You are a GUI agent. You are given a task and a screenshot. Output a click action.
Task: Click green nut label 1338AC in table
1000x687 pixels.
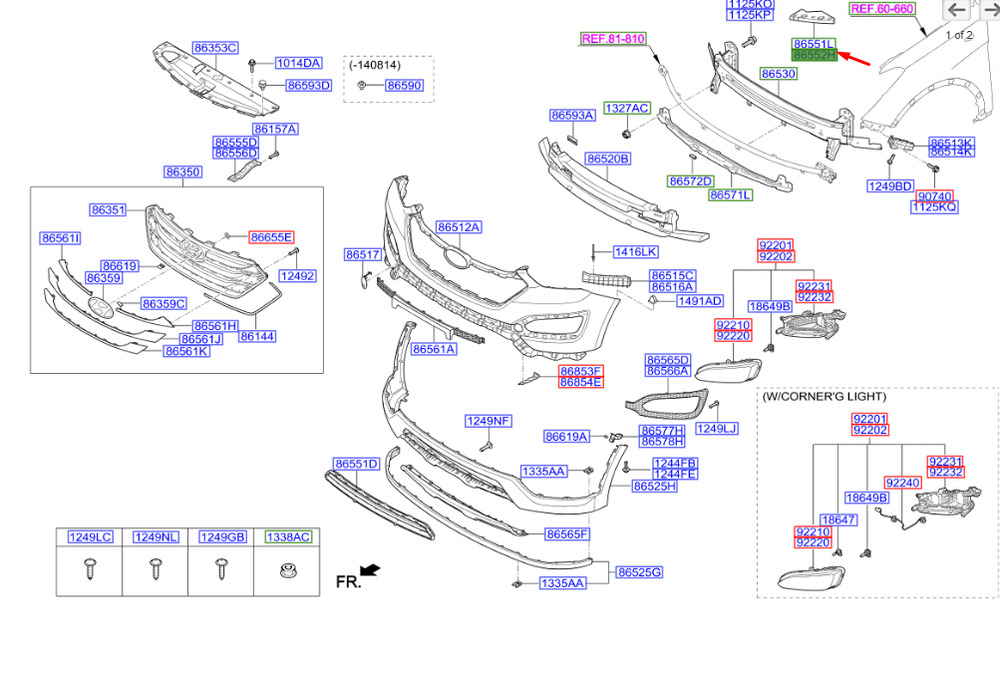[288, 538]
